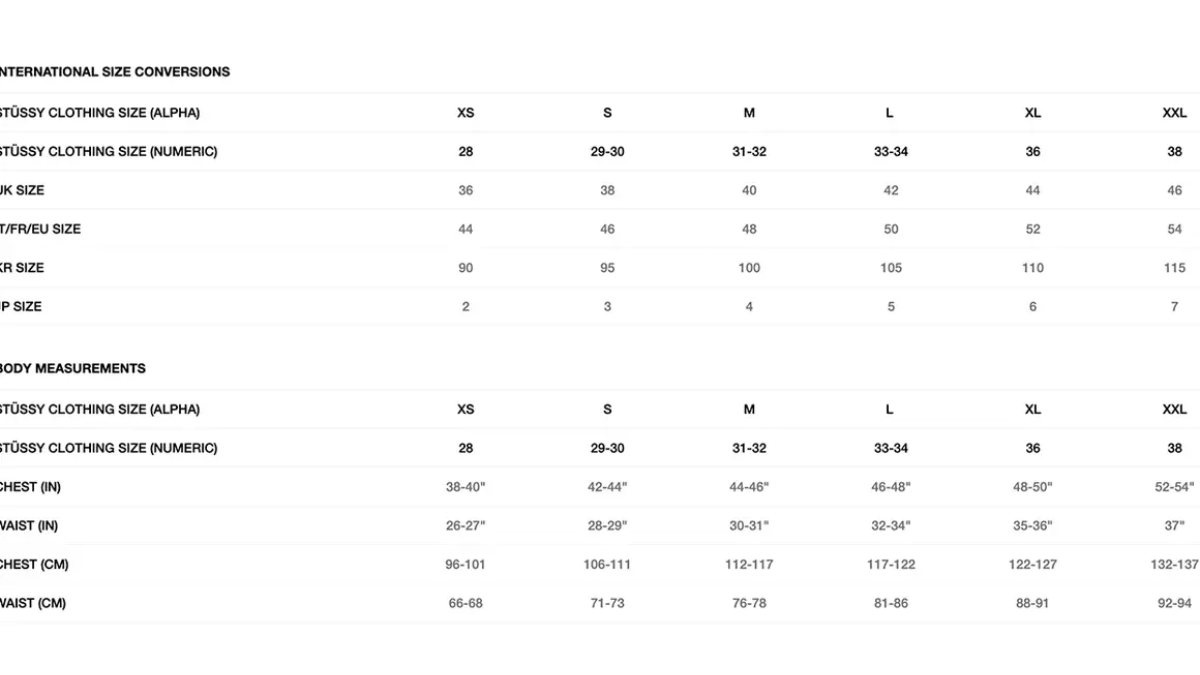This screenshot has height=675, width=1200.
Task: Select KR size value 105
Action: tap(891, 268)
